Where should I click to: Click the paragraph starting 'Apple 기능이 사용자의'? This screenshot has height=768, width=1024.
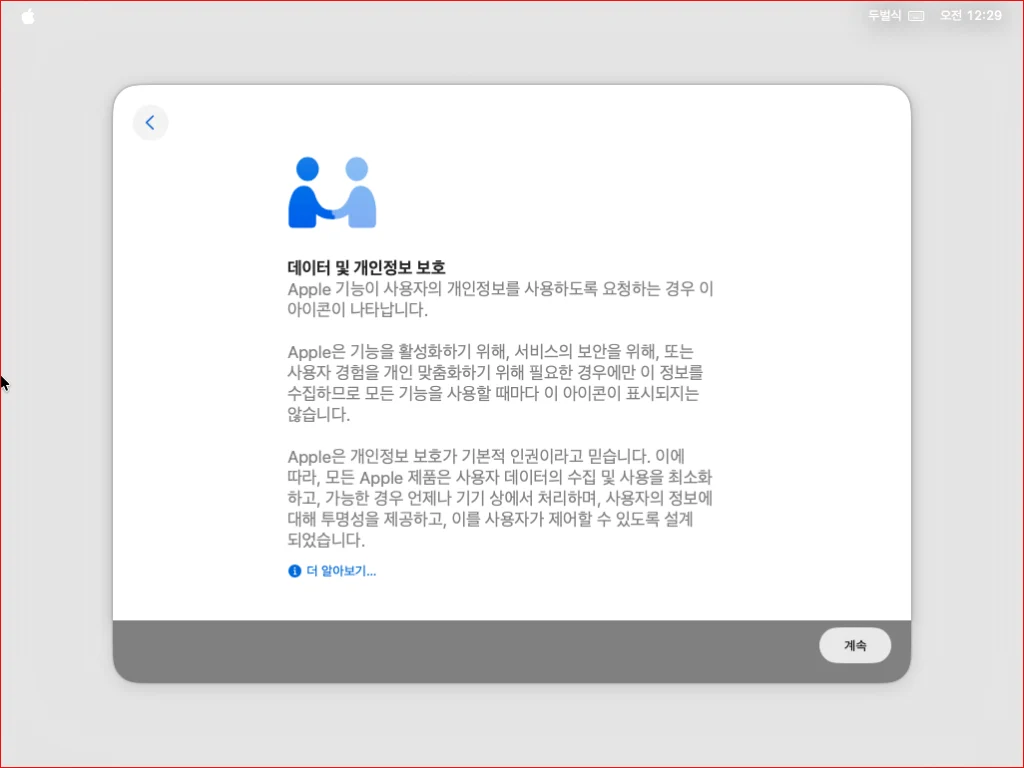500,299
